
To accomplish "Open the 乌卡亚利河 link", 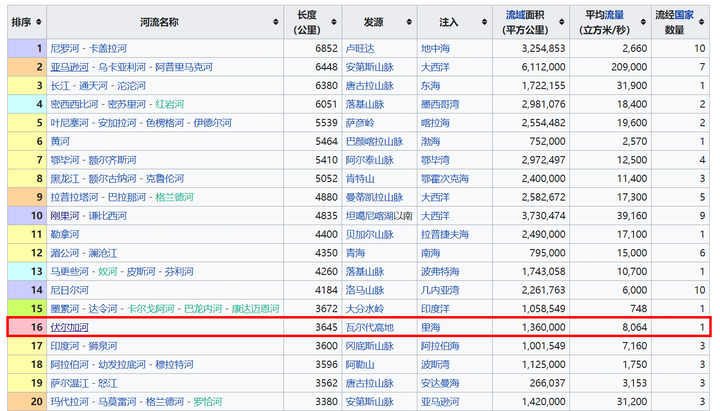I will click(122, 67).
